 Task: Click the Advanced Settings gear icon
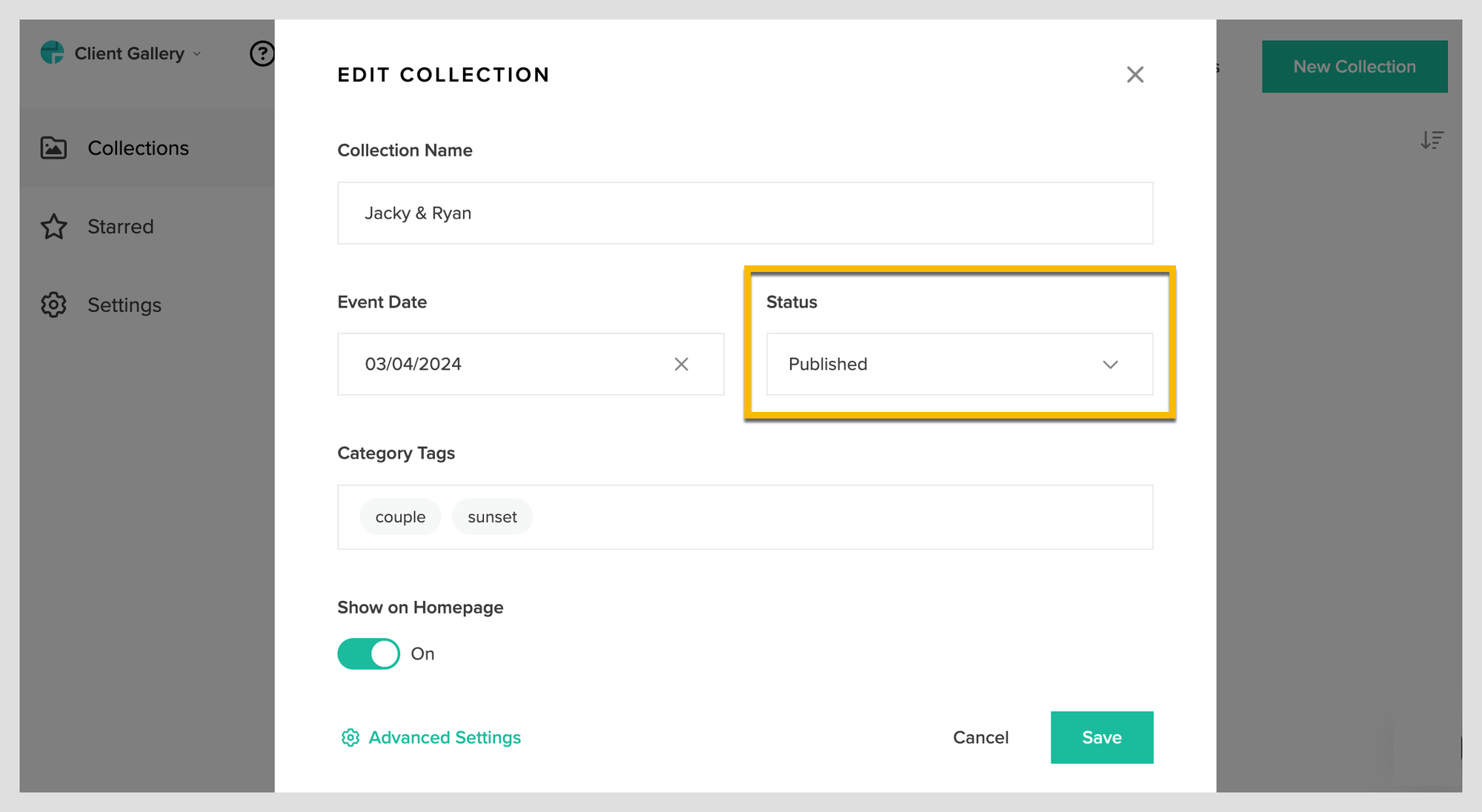pos(350,737)
